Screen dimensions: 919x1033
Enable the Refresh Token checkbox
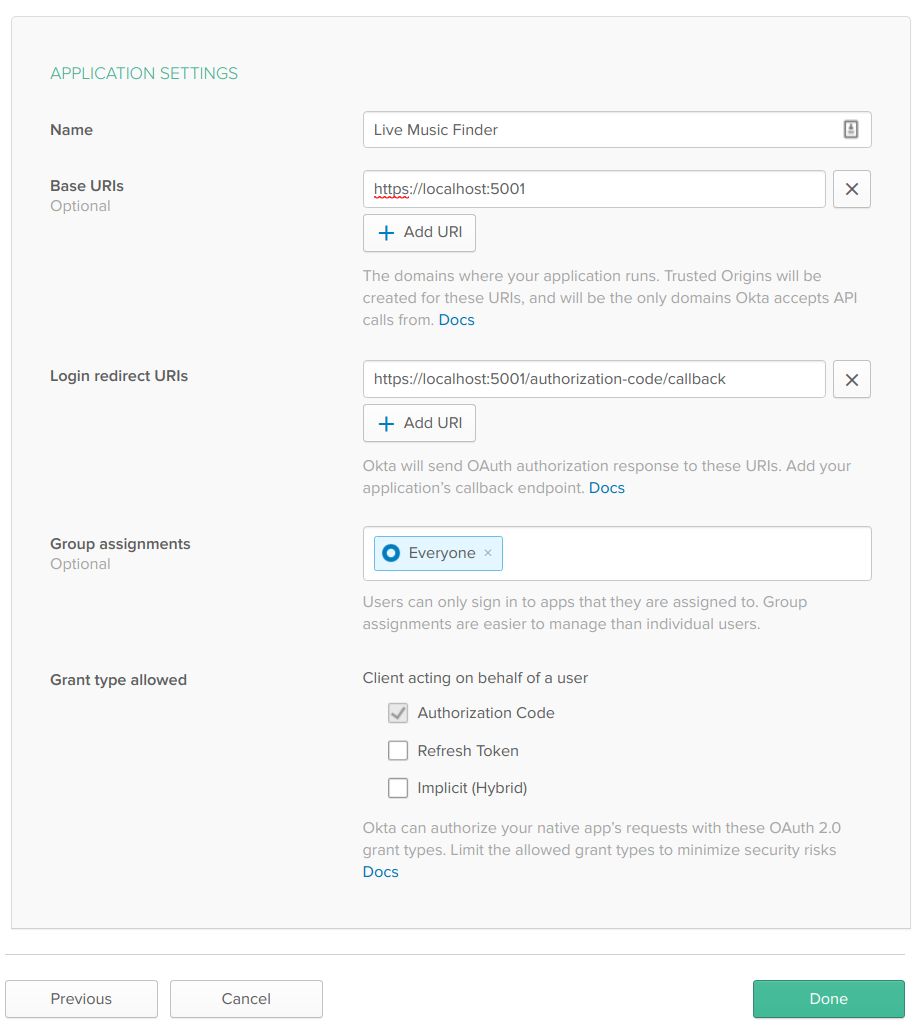pyautogui.click(x=398, y=751)
